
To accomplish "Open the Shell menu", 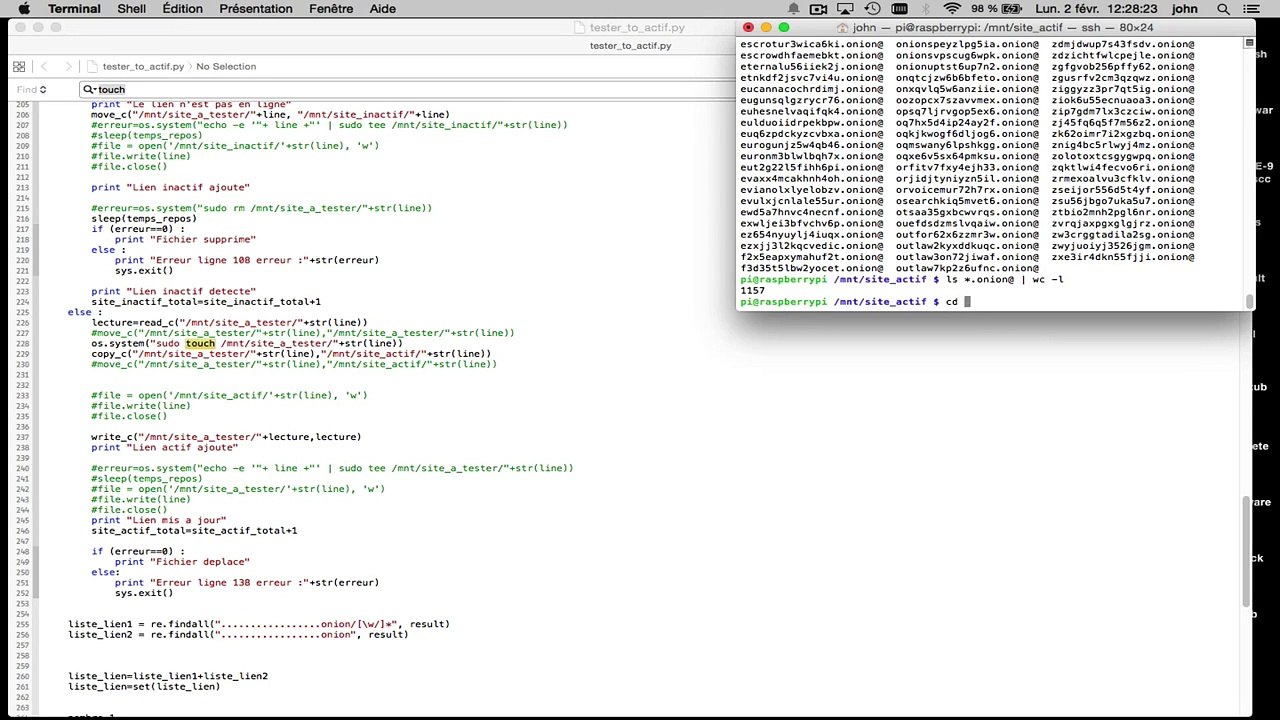I will pyautogui.click(x=131, y=9).
